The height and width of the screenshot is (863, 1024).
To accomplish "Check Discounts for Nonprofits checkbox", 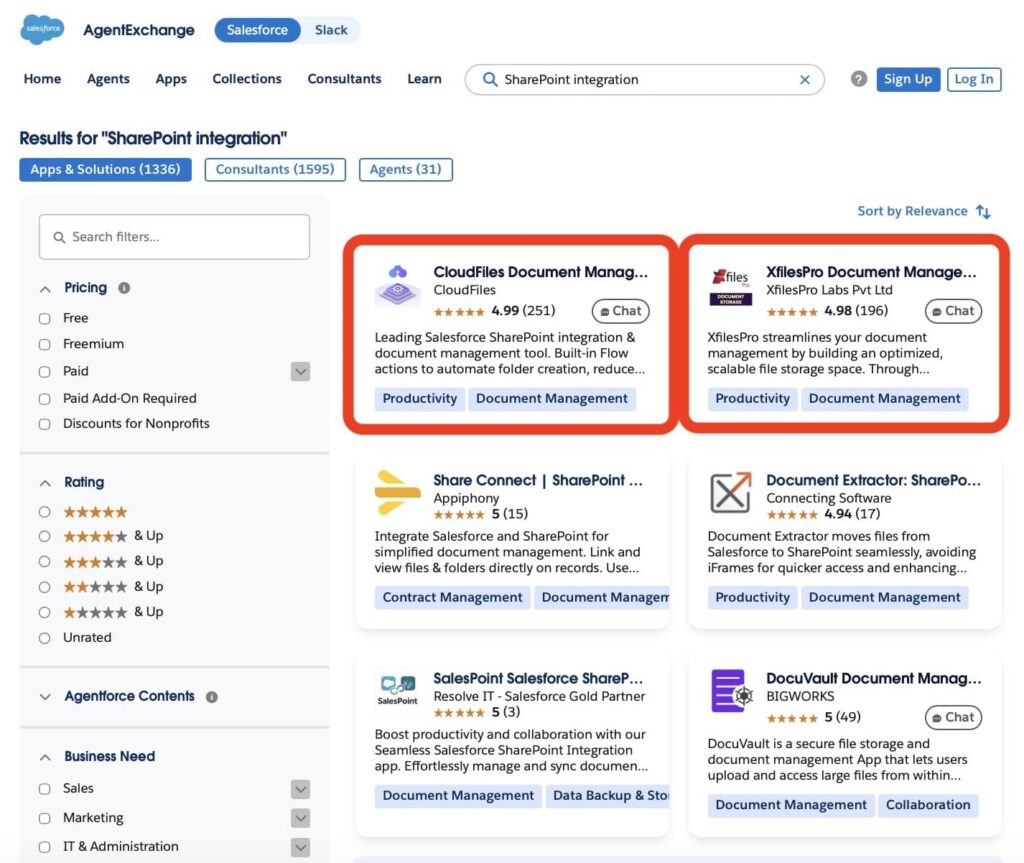I will point(44,425).
